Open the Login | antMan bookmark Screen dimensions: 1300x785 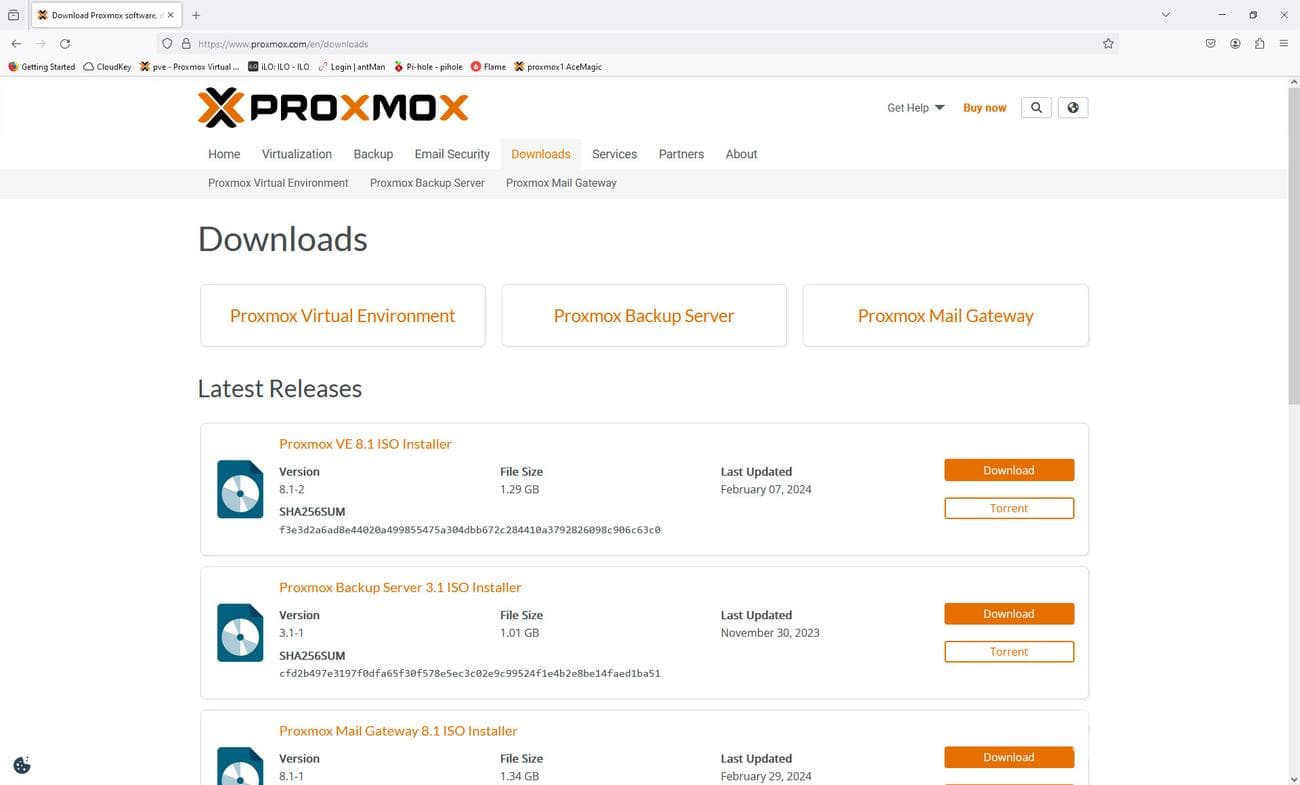pos(351,67)
